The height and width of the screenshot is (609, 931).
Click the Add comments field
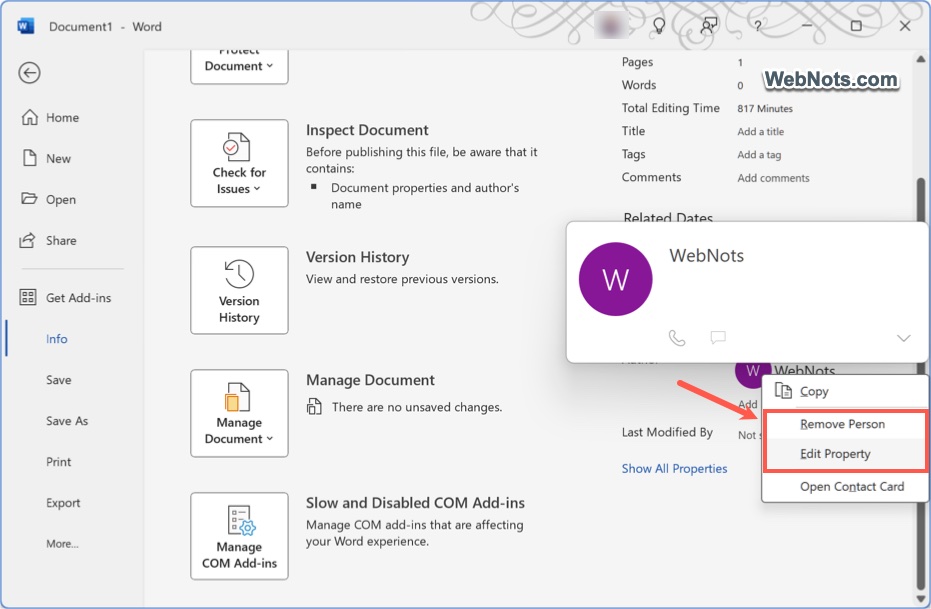pos(773,178)
